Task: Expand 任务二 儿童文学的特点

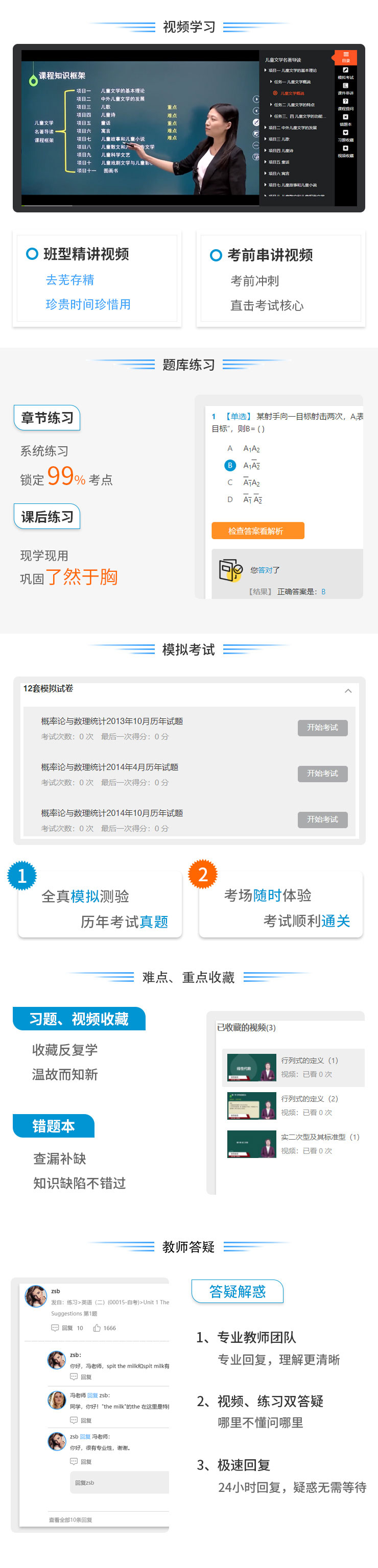Action: pos(293,105)
